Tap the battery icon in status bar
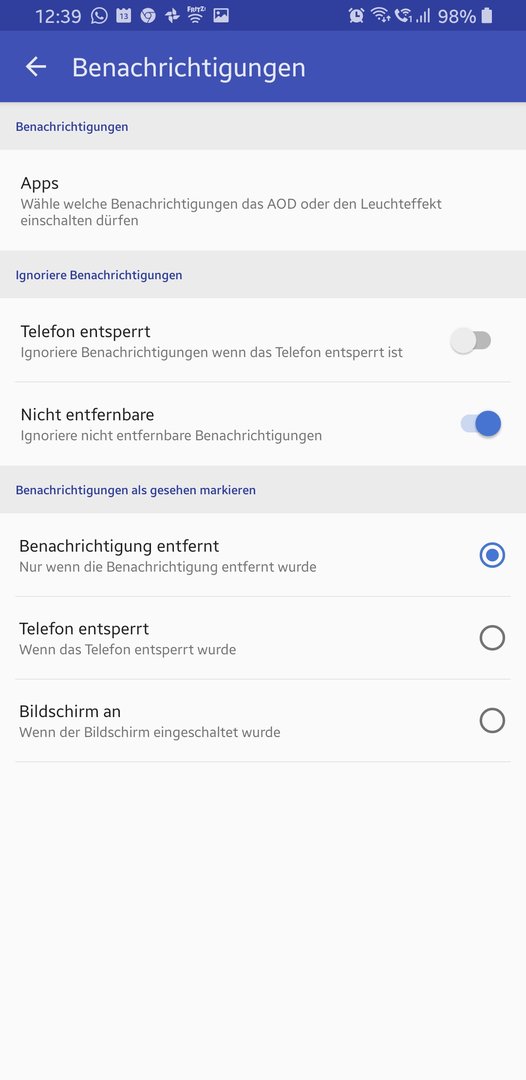Screen dimensions: 526x1080 [x=487, y=16]
